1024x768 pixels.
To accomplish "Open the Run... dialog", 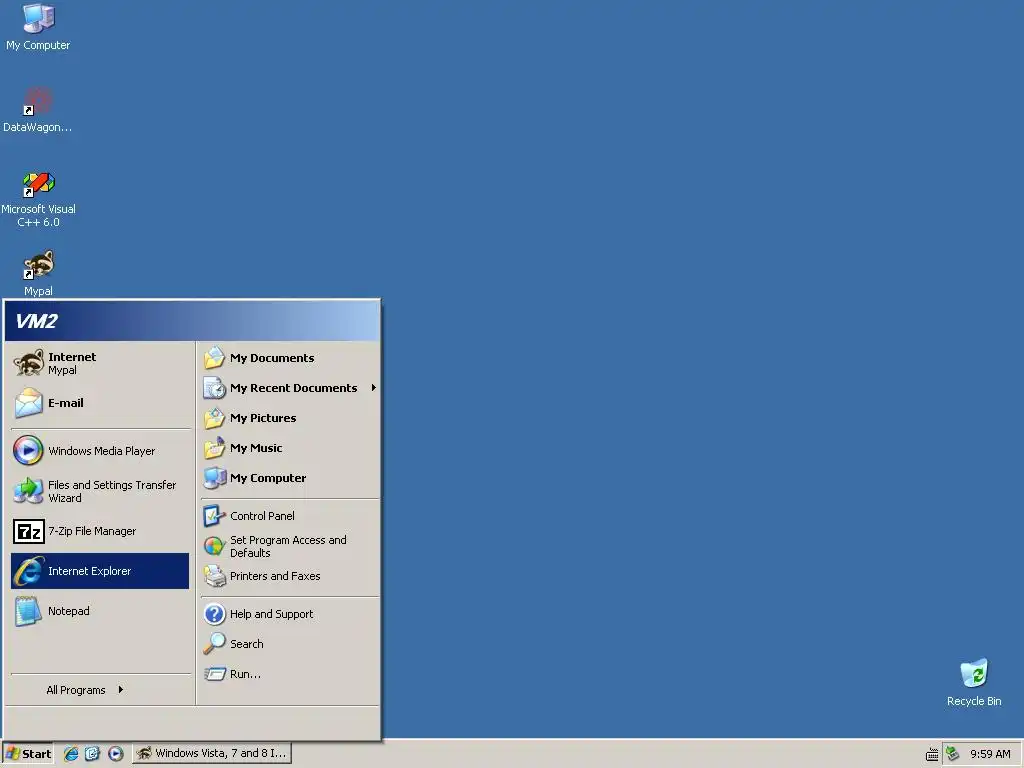I will [x=290, y=674].
